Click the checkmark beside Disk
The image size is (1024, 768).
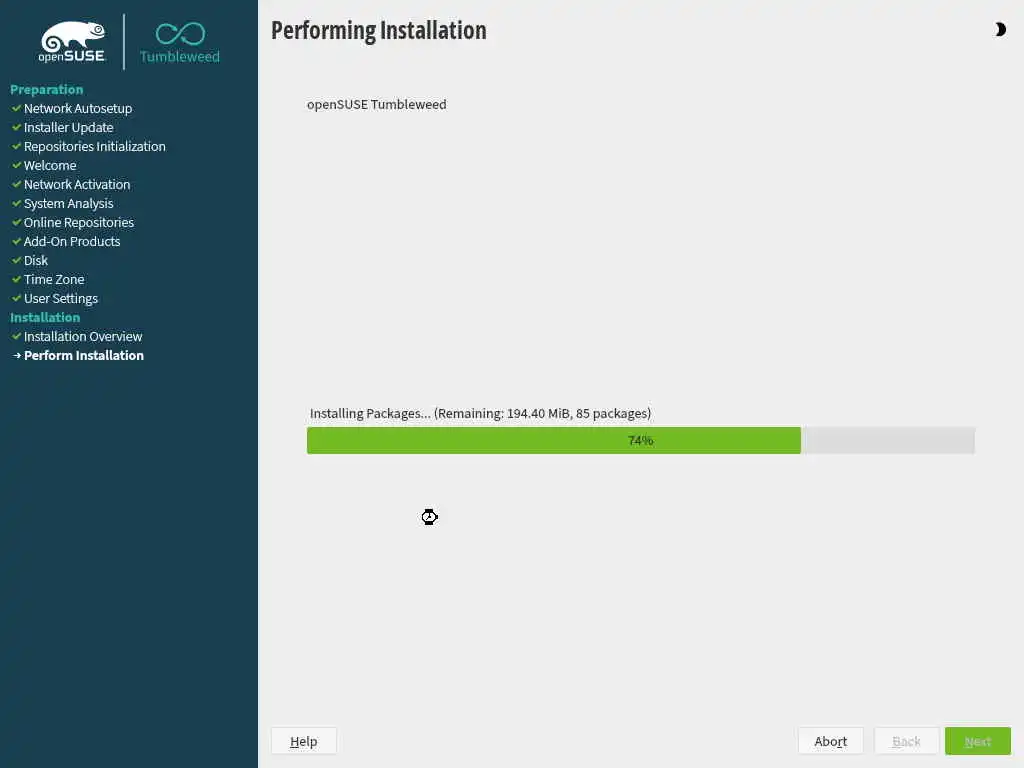click(x=16, y=261)
